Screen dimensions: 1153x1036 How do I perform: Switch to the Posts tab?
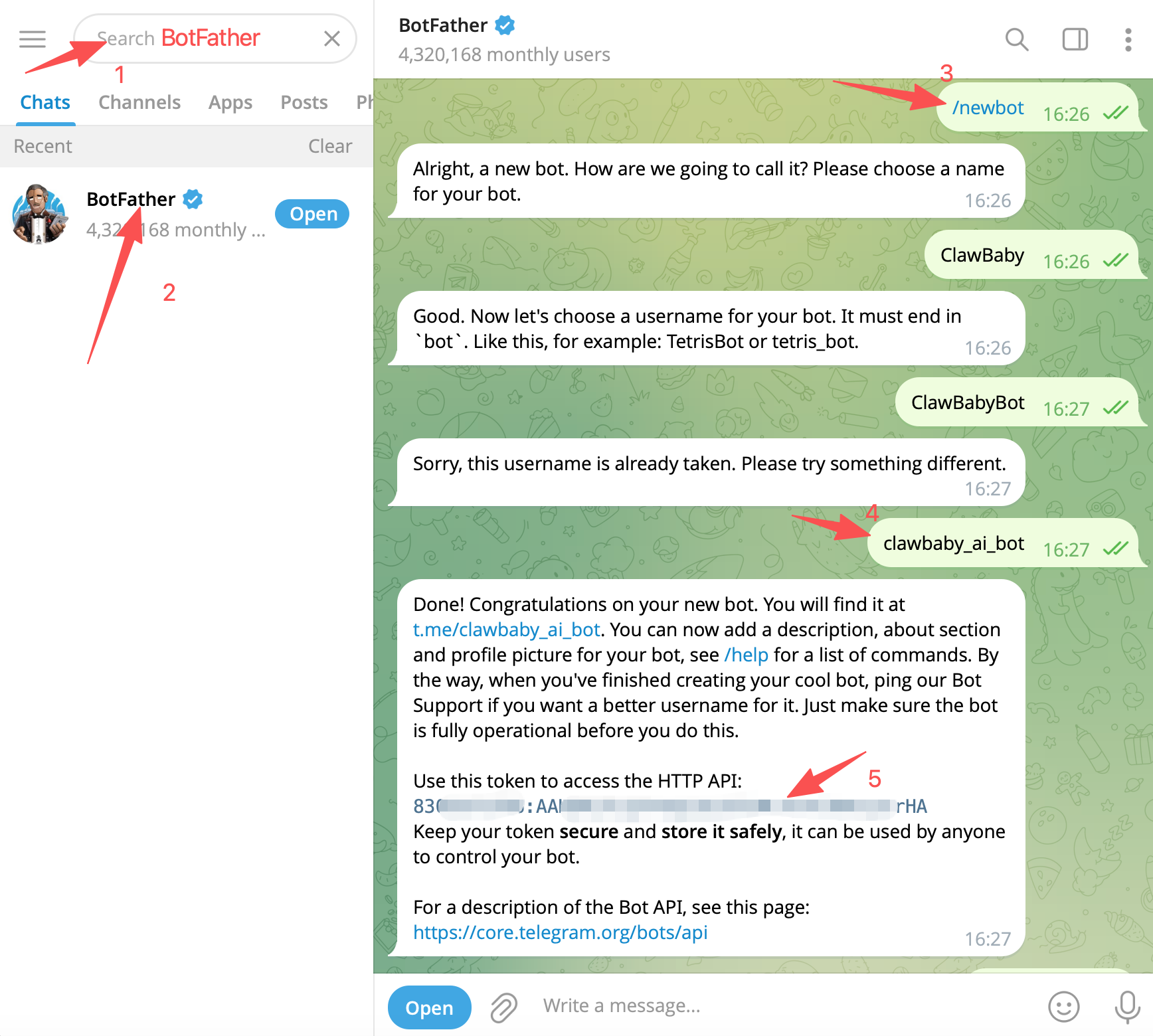pos(304,102)
